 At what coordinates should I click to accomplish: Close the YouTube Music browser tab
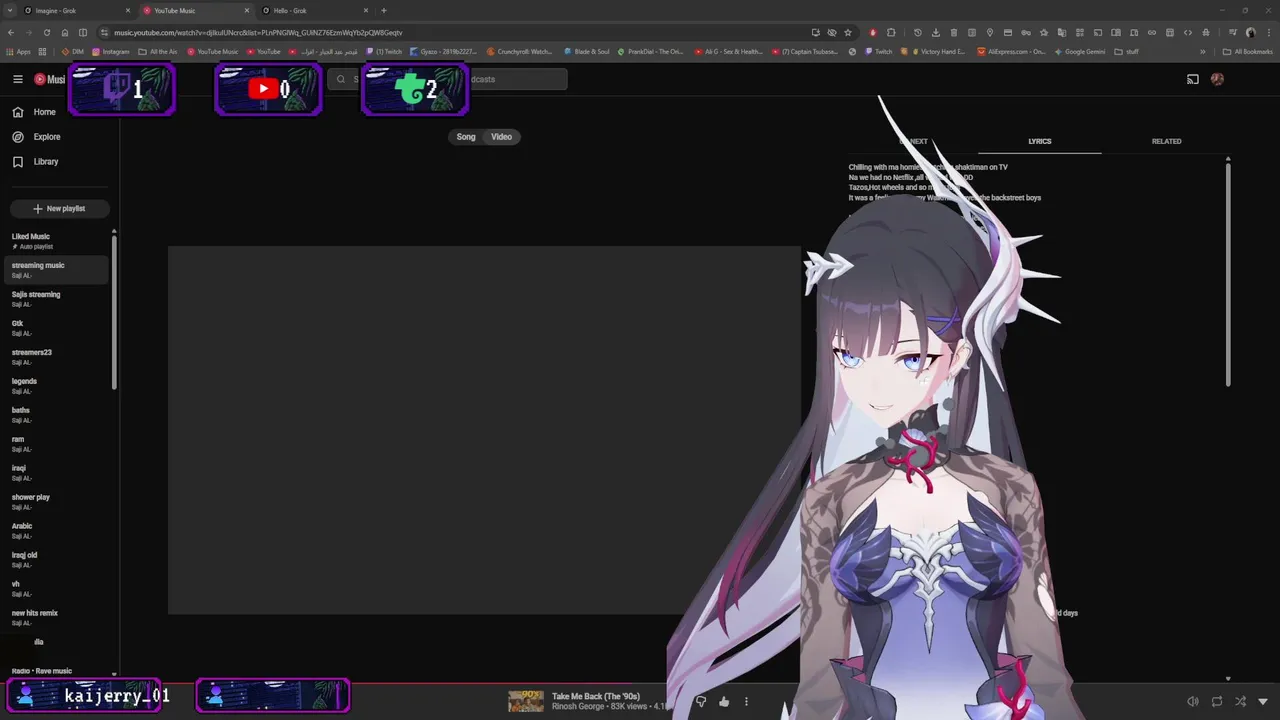coord(247,10)
